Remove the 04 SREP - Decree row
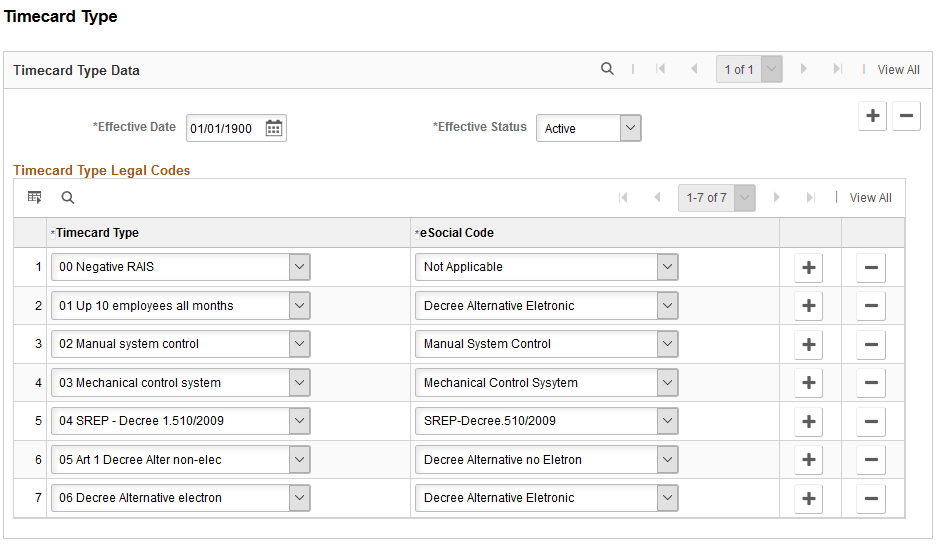941x546 pixels. [x=871, y=421]
